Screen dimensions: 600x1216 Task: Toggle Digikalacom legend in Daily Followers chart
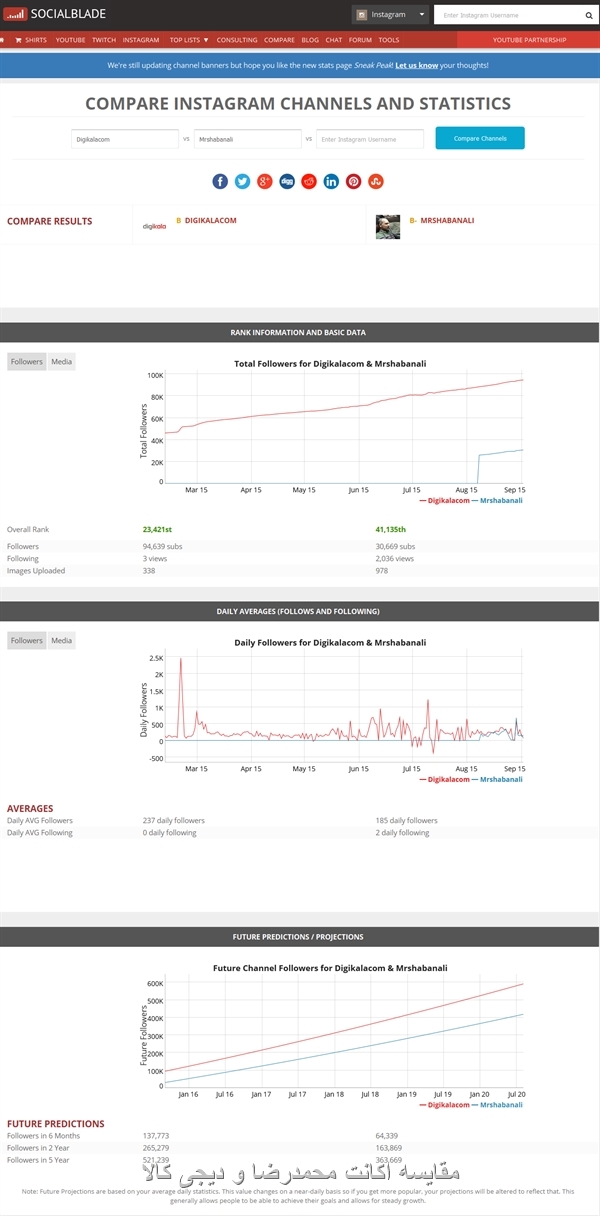(x=444, y=779)
